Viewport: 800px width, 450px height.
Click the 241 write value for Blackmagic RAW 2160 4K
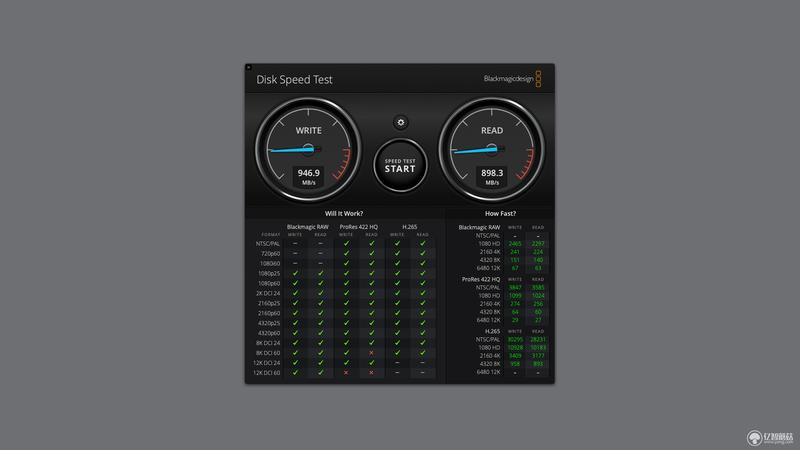(x=515, y=252)
